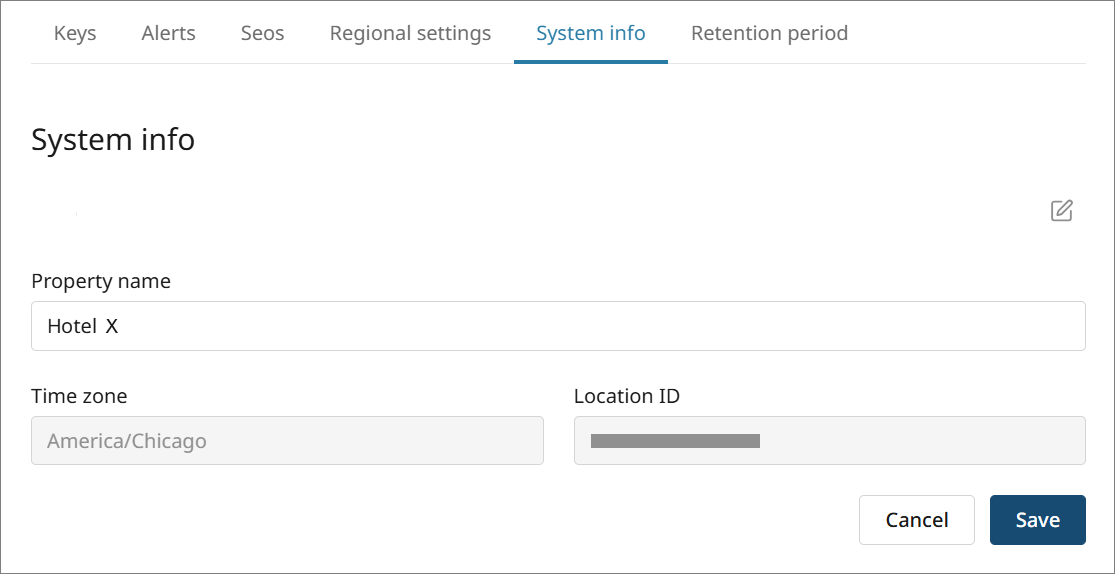Focus the Property name input field
The height and width of the screenshot is (574, 1115).
click(x=558, y=326)
